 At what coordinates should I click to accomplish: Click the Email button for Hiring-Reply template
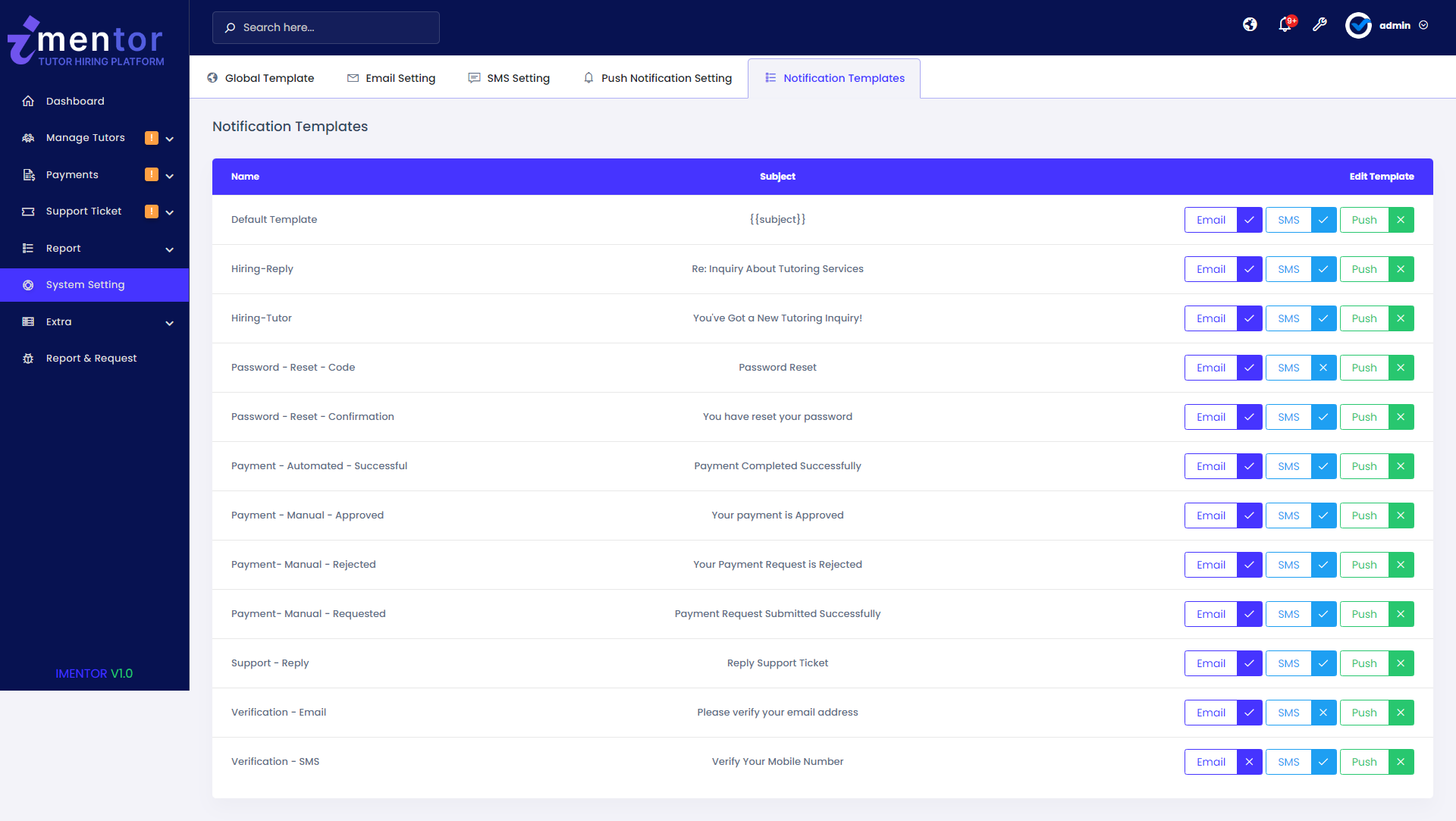tap(1210, 269)
